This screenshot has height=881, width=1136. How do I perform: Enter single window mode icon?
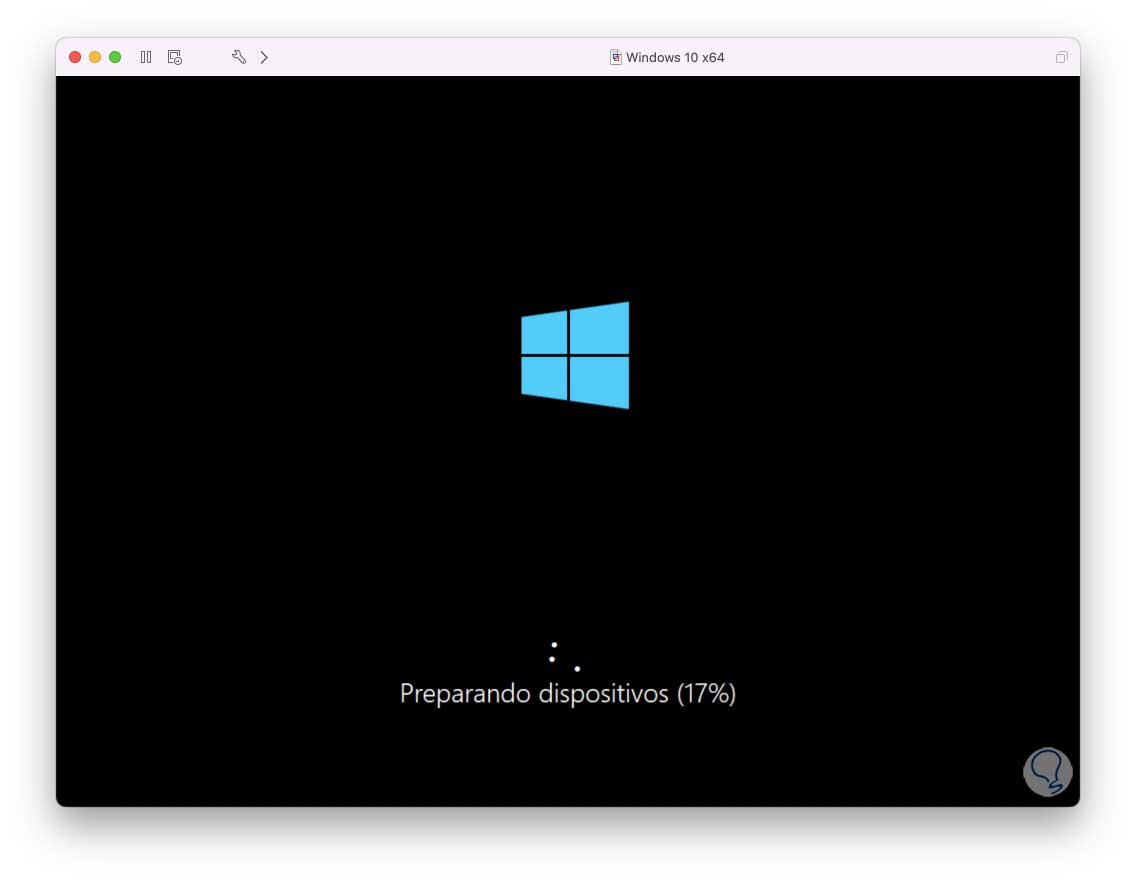pos(1061,57)
